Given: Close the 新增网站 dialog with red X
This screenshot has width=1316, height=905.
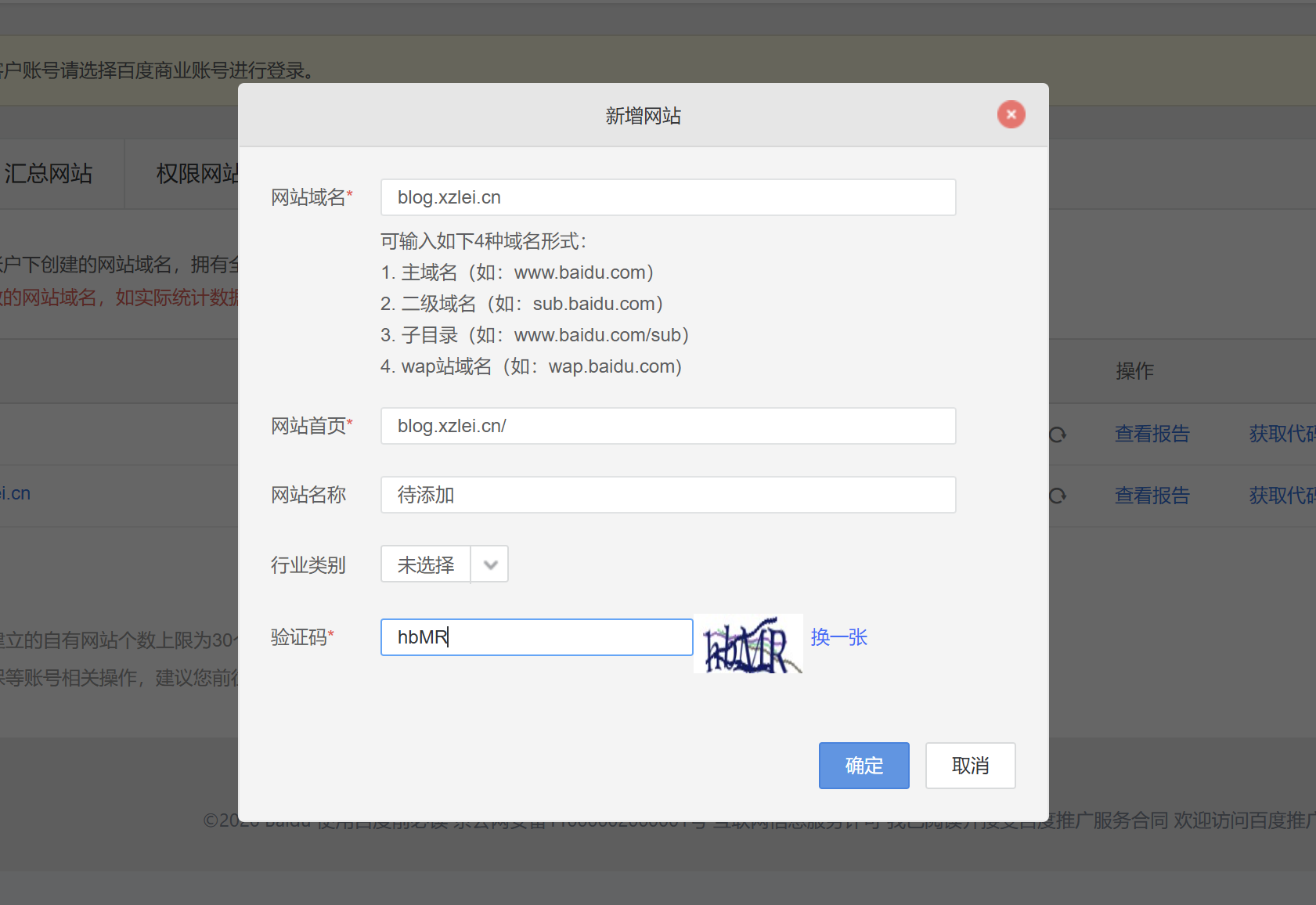Looking at the screenshot, I should click(1011, 114).
